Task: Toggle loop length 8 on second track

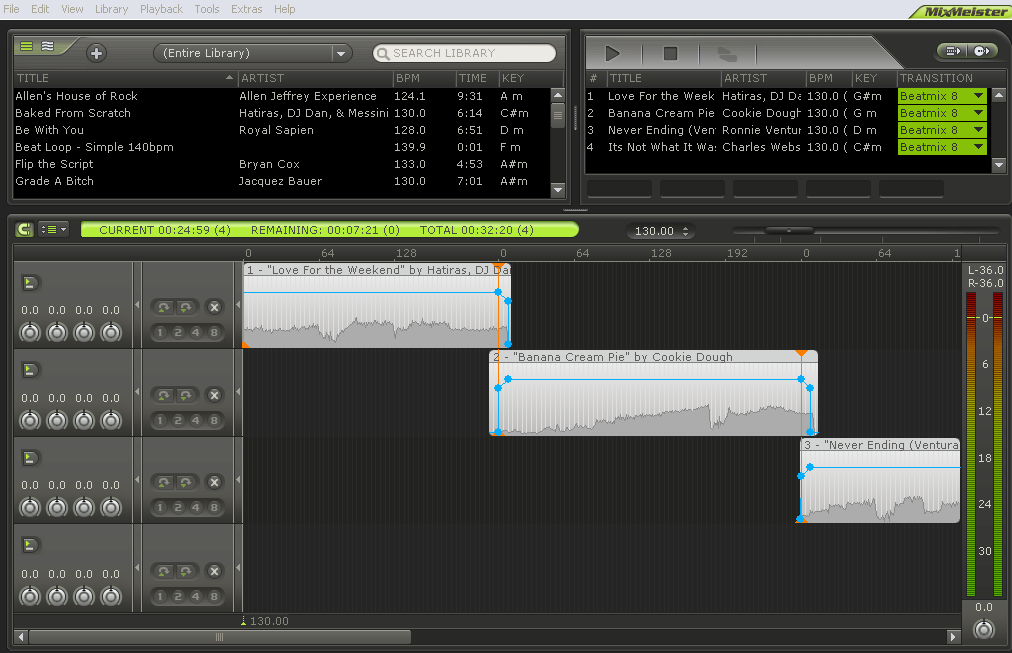Action: point(214,421)
